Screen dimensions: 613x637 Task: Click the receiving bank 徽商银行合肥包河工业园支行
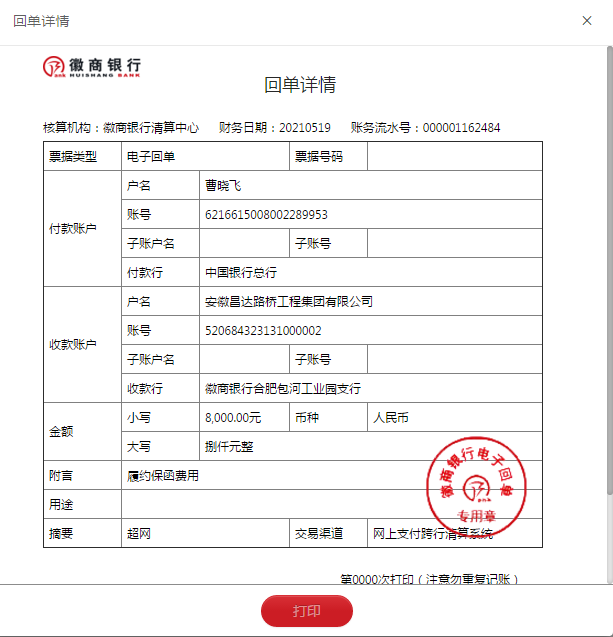(283, 389)
